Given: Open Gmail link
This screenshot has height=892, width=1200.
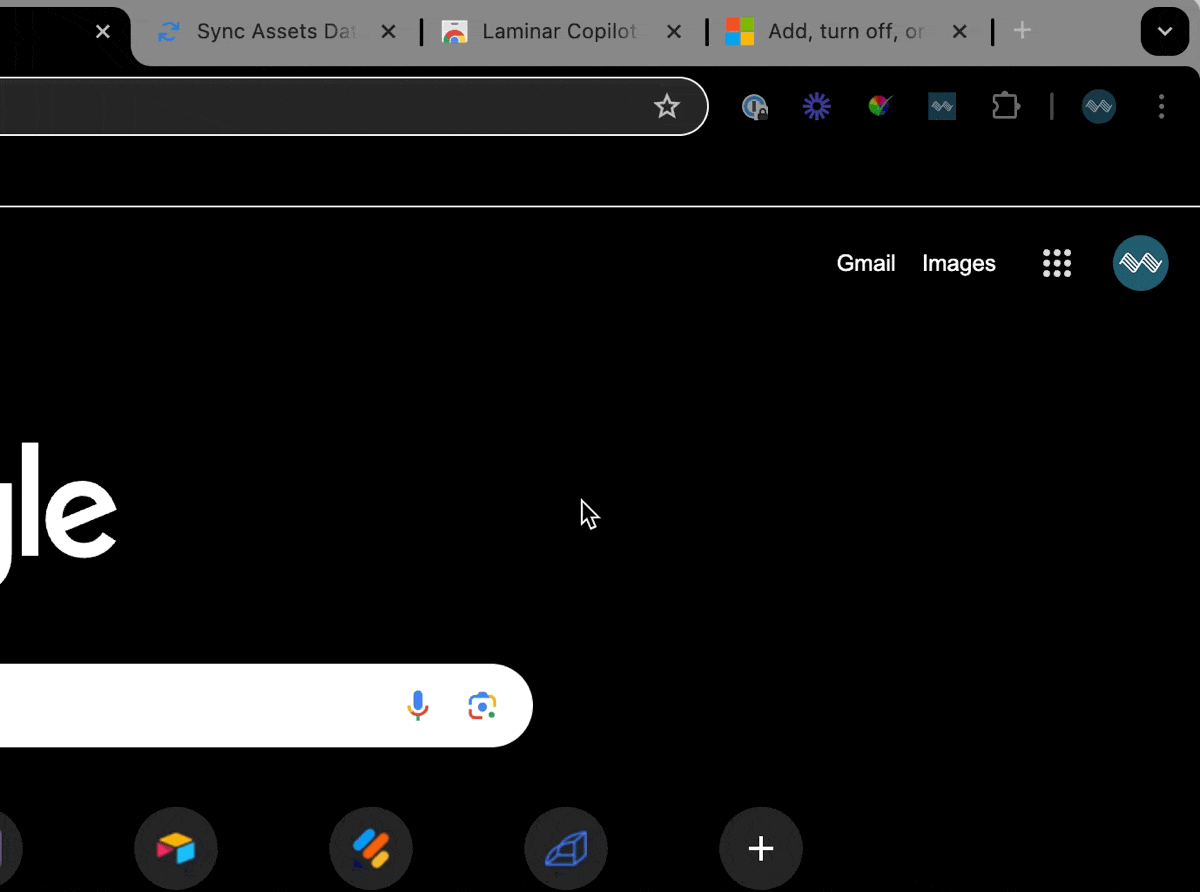Looking at the screenshot, I should click(866, 263).
